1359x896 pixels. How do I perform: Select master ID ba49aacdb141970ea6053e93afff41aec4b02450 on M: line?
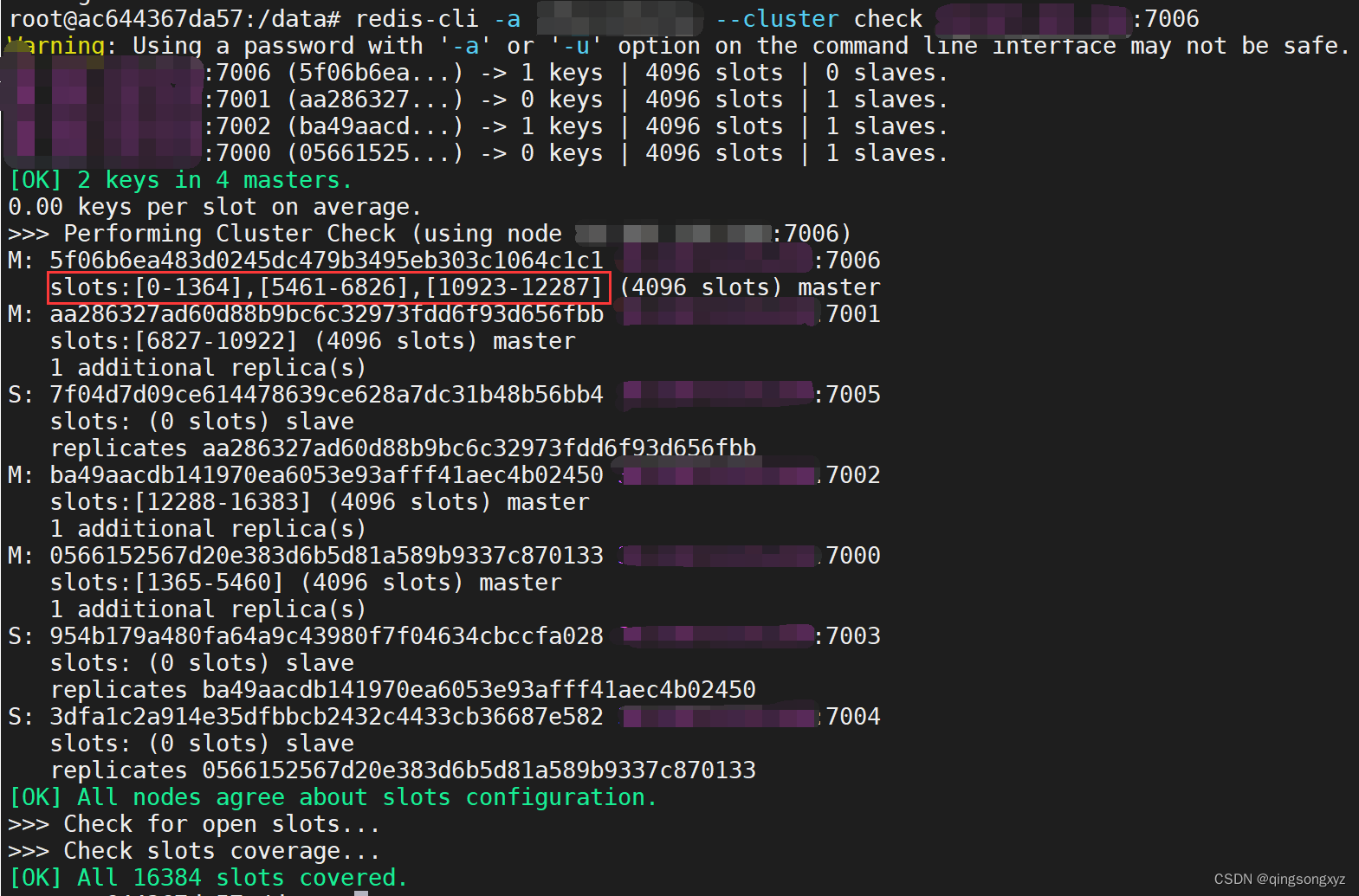pyautogui.click(x=327, y=475)
